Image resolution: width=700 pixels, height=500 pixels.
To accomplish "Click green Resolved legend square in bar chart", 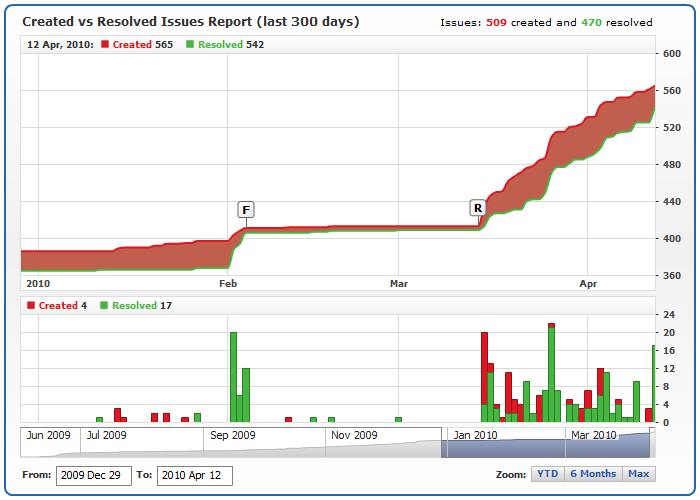I will (104, 306).
